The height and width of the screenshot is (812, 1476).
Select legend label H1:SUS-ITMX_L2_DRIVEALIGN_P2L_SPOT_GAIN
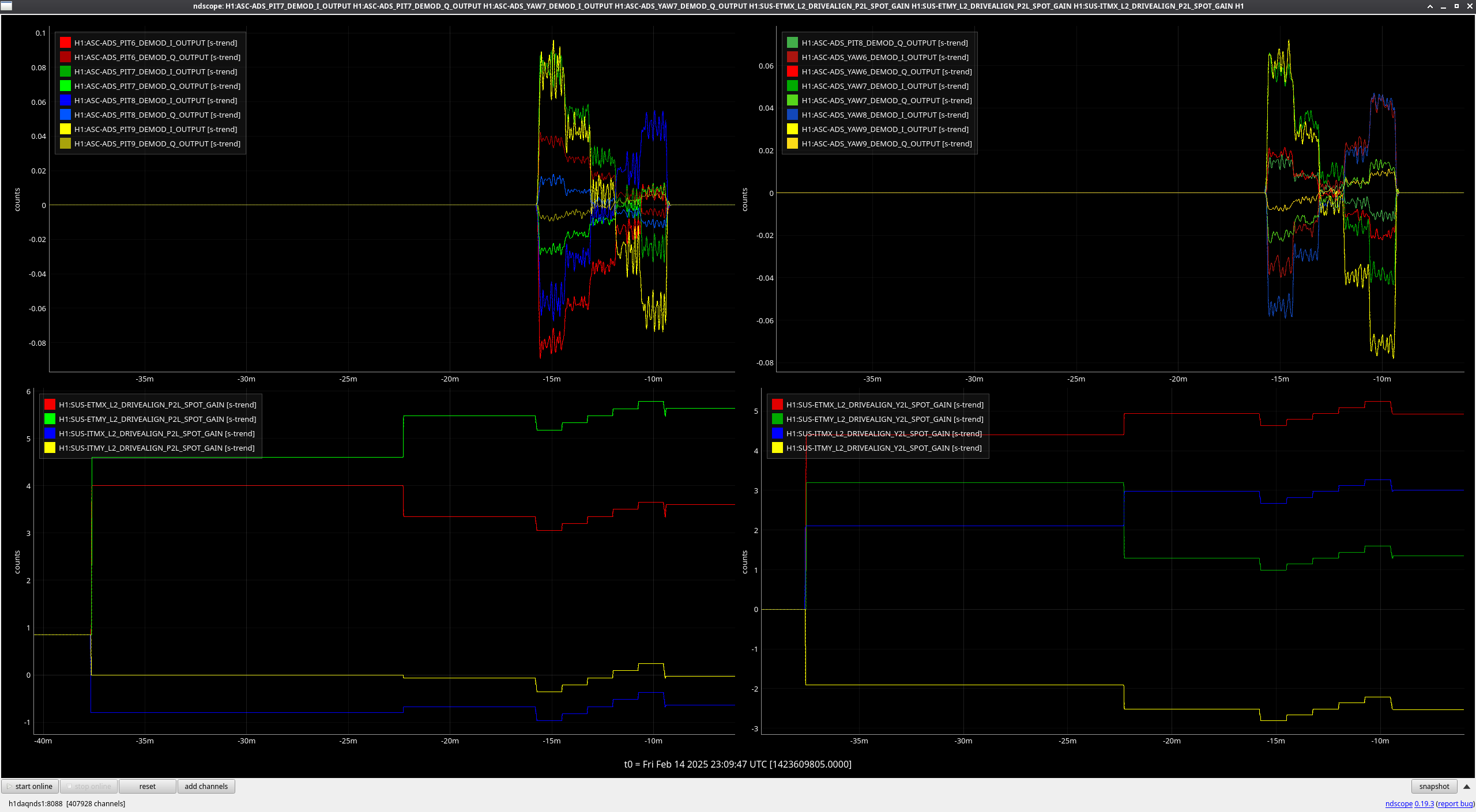pyautogui.click(x=157, y=433)
